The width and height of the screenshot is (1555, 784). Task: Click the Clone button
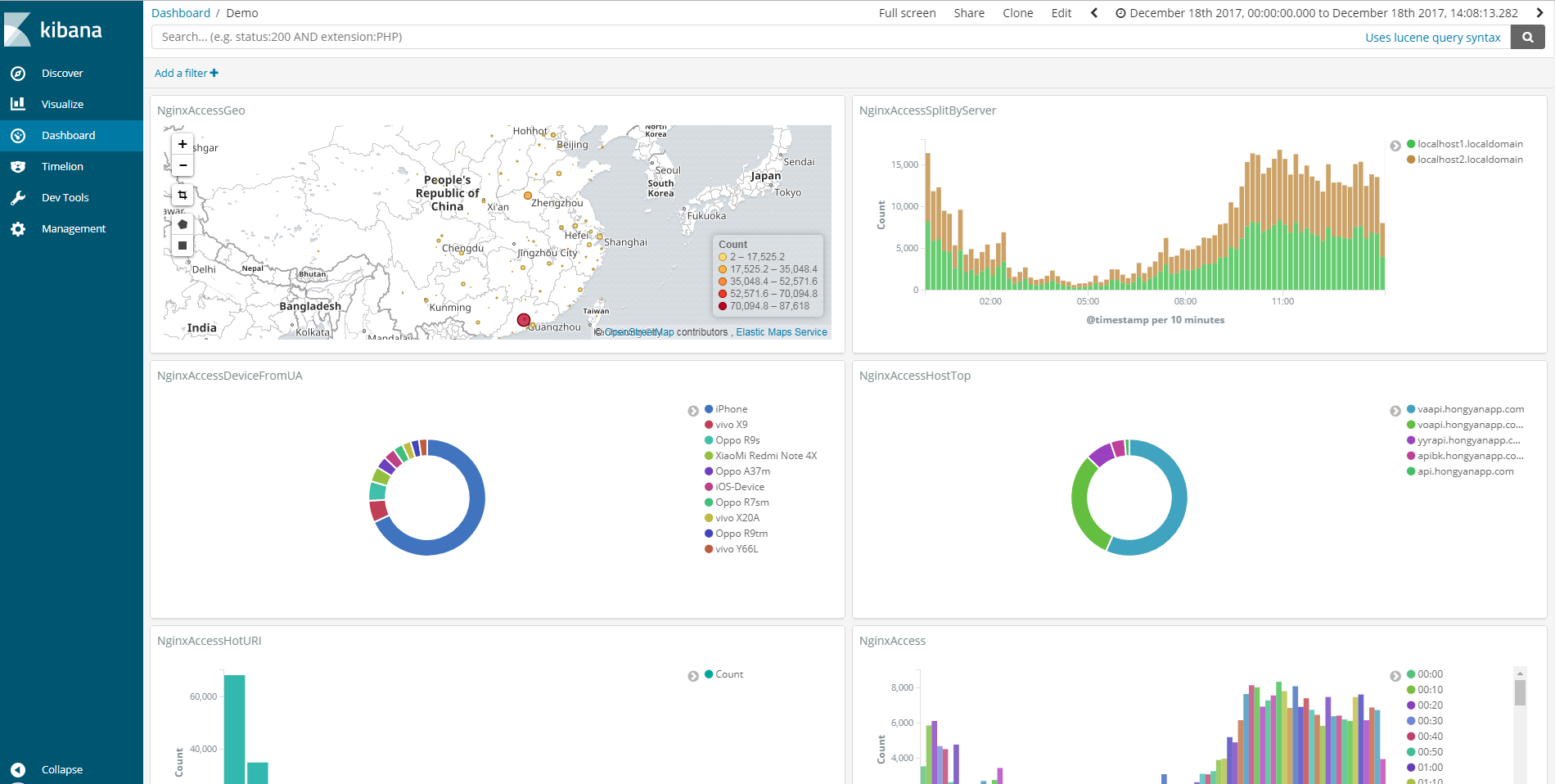(1017, 13)
